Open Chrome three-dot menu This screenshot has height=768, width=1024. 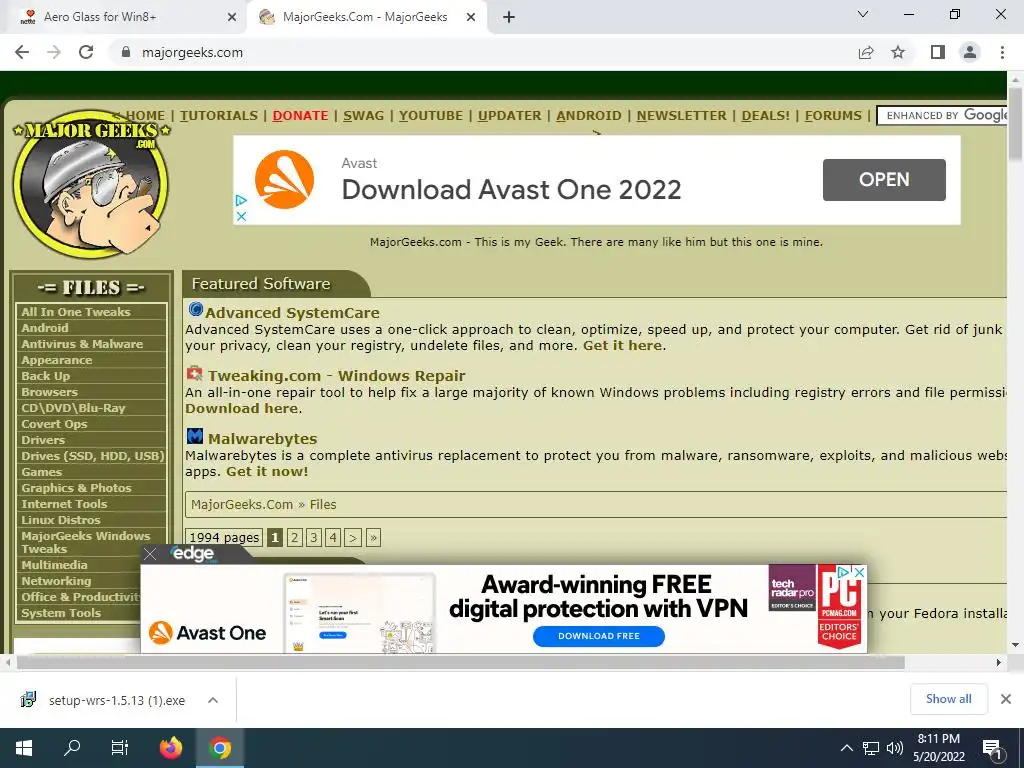1002,52
